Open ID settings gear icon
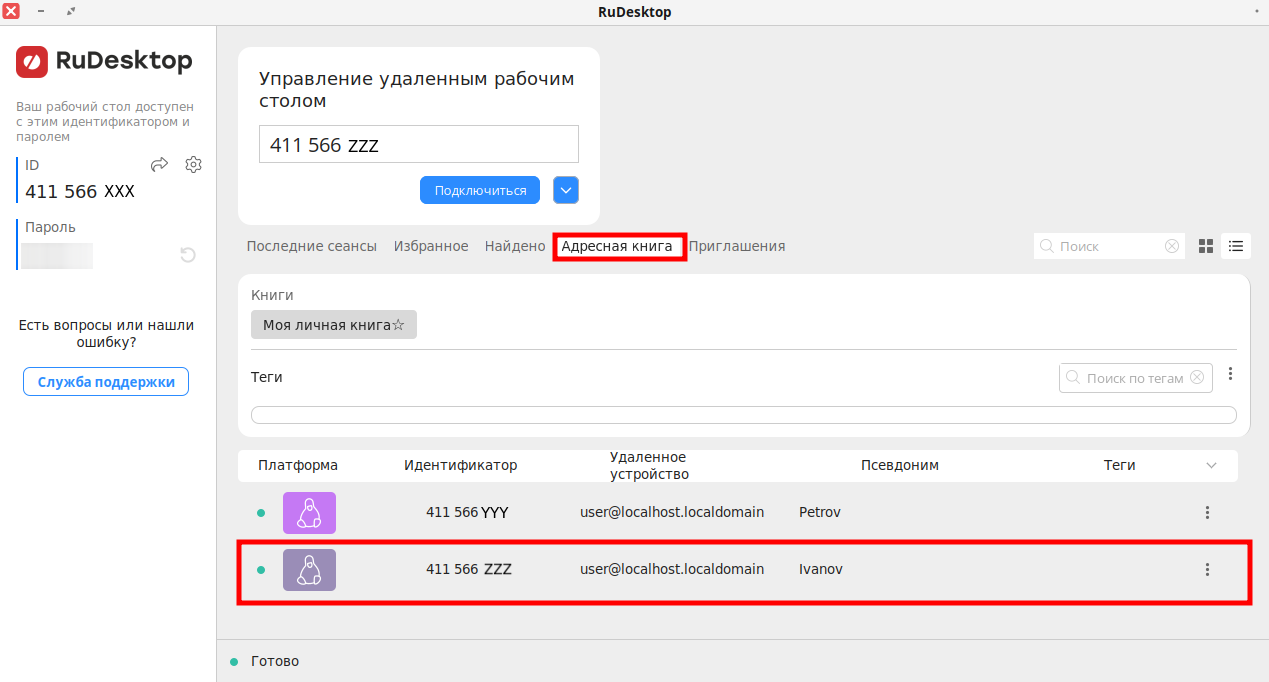1269x682 pixels. click(194, 165)
